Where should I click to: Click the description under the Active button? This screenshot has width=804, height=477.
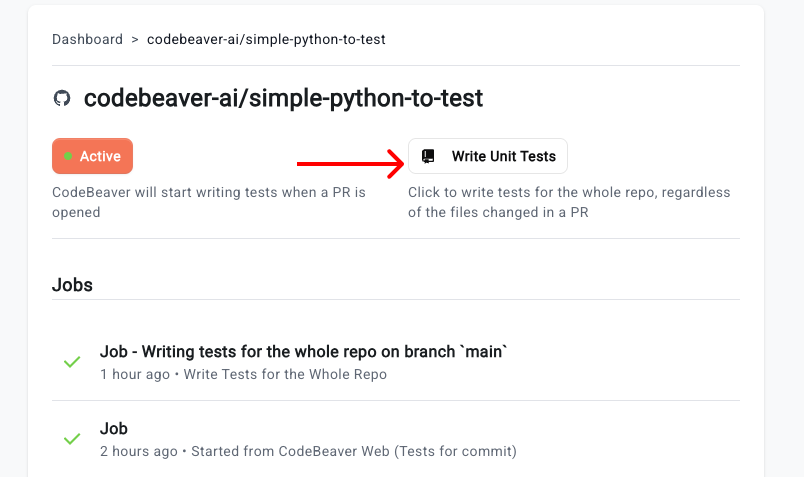208,202
